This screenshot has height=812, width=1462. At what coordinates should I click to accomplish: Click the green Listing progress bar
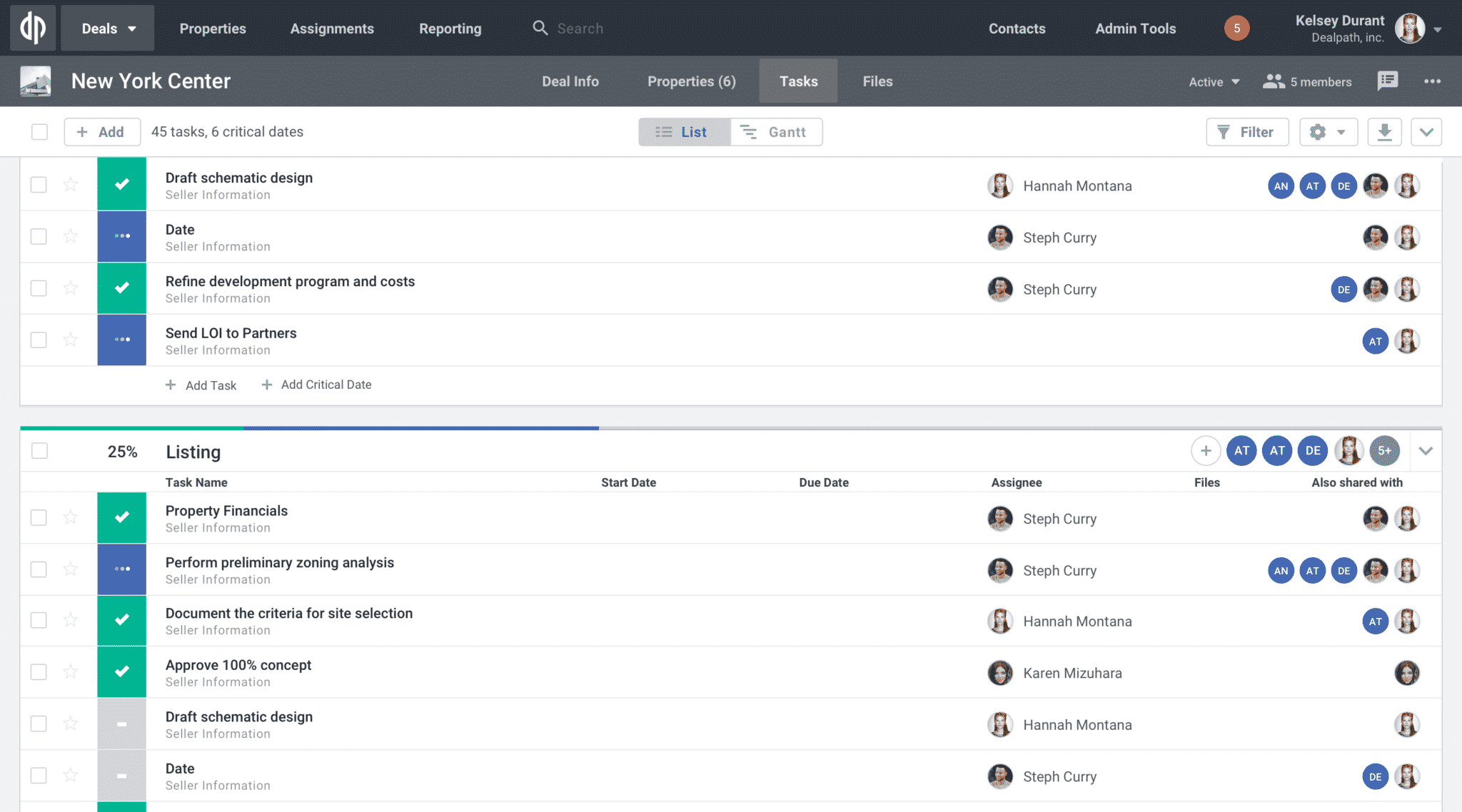coord(132,427)
